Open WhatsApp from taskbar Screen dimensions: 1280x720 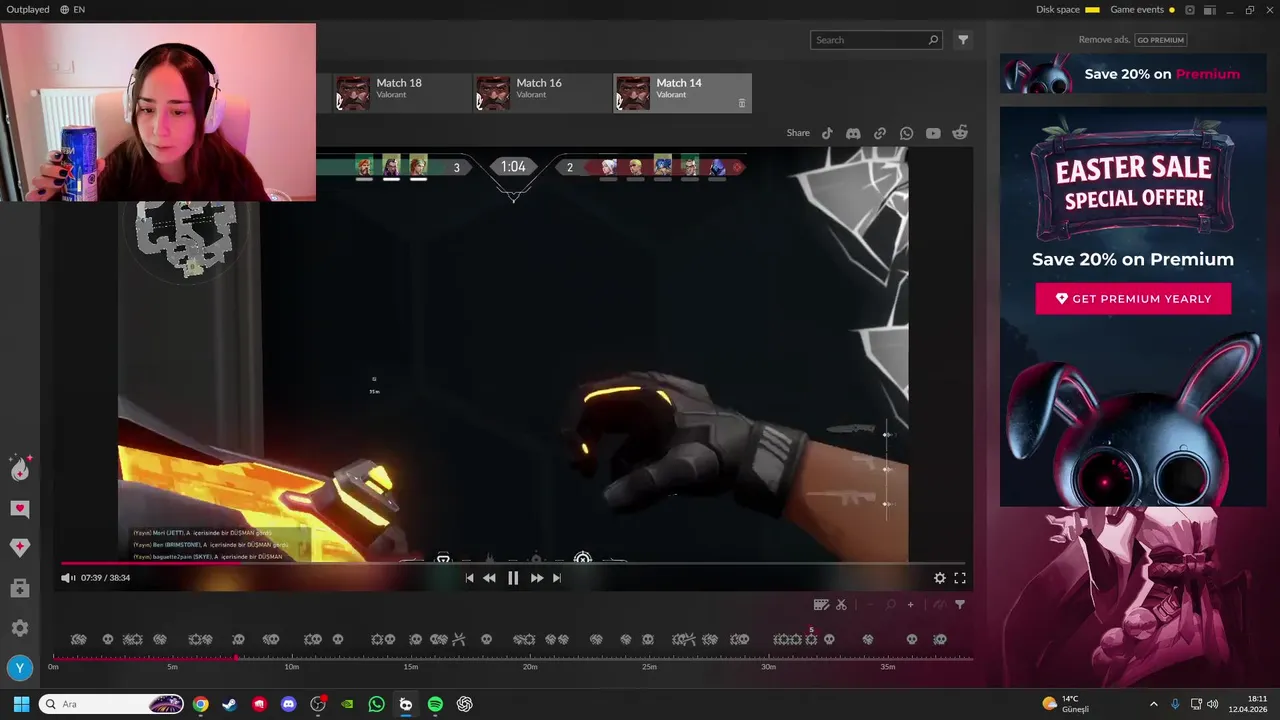[377, 704]
